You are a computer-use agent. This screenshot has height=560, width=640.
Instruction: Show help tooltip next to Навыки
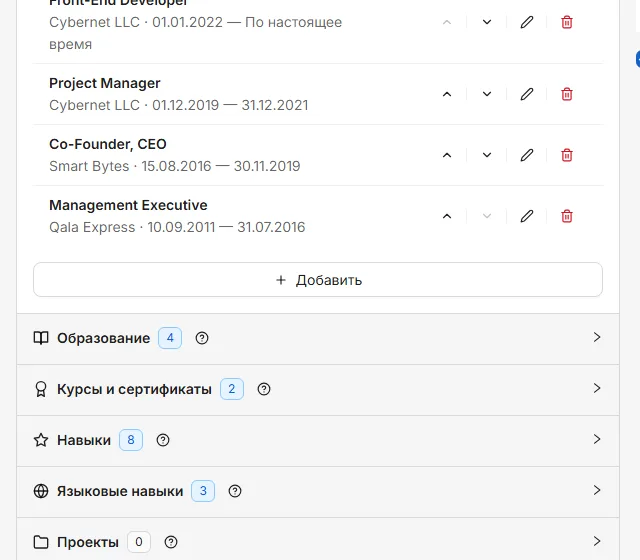pos(162,440)
